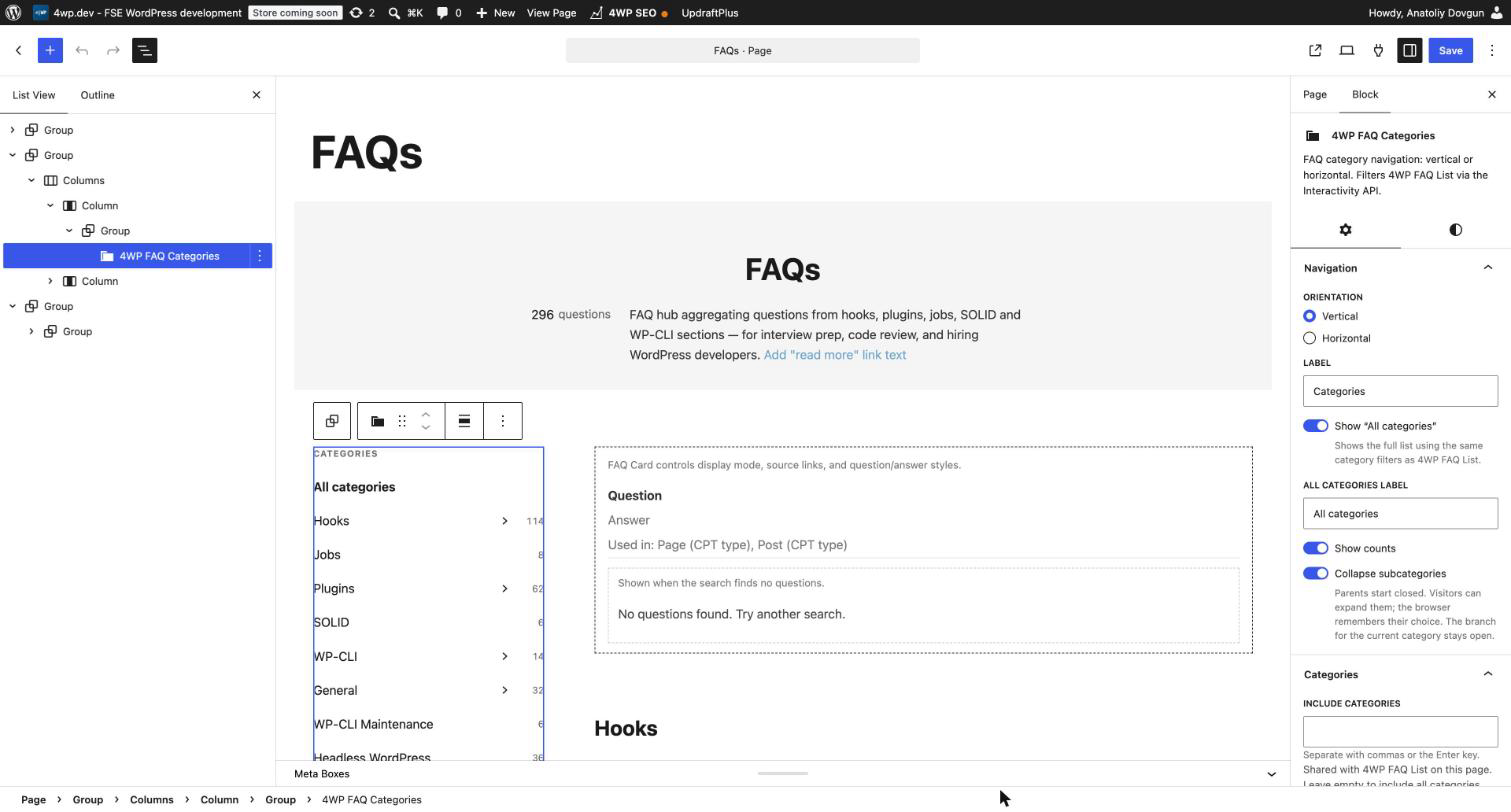Open the align icon in block toolbar
Image resolution: width=1511 pixels, height=812 pixels.
464,421
